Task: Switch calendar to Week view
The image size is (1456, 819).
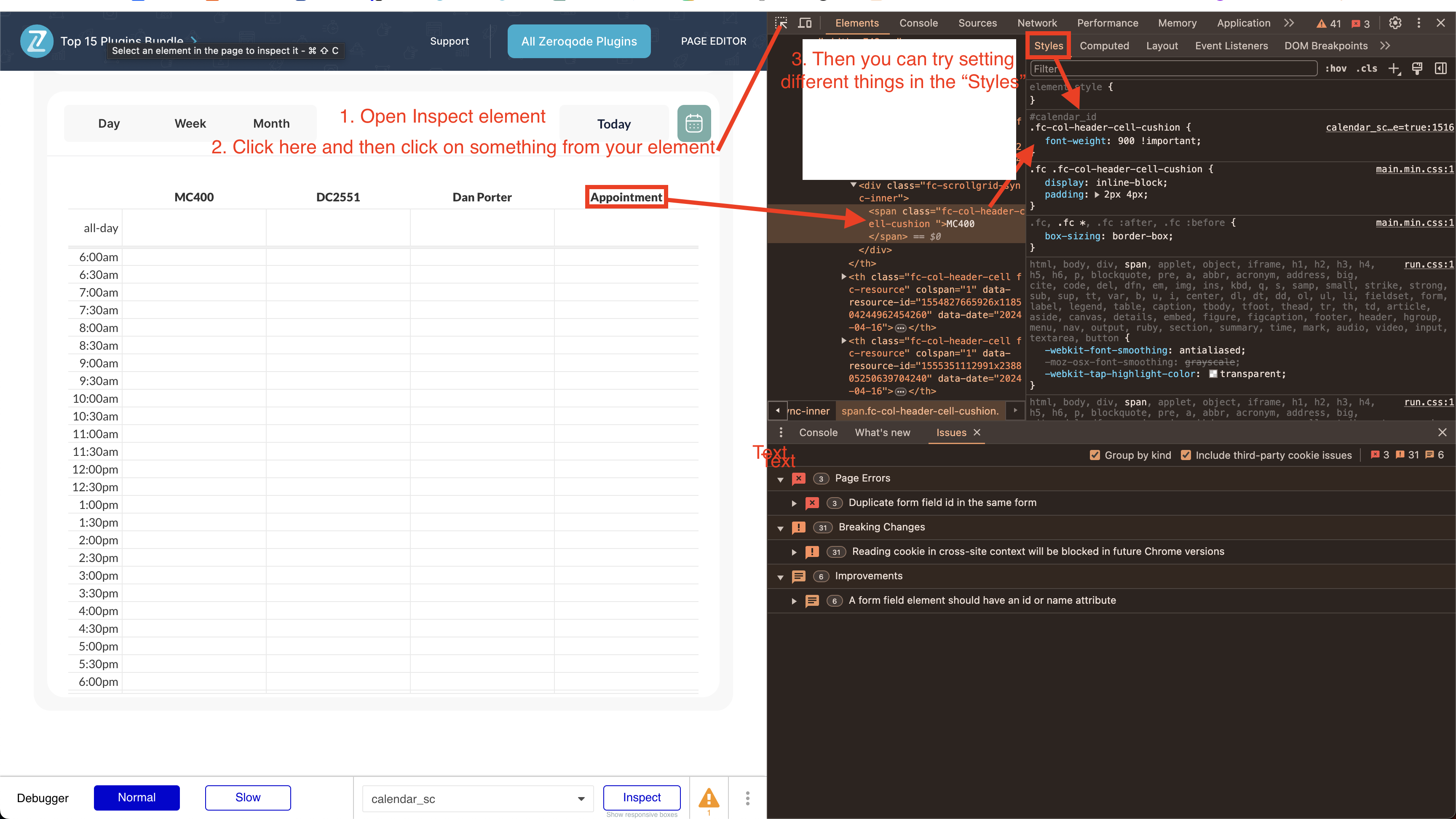Action: 190,123
